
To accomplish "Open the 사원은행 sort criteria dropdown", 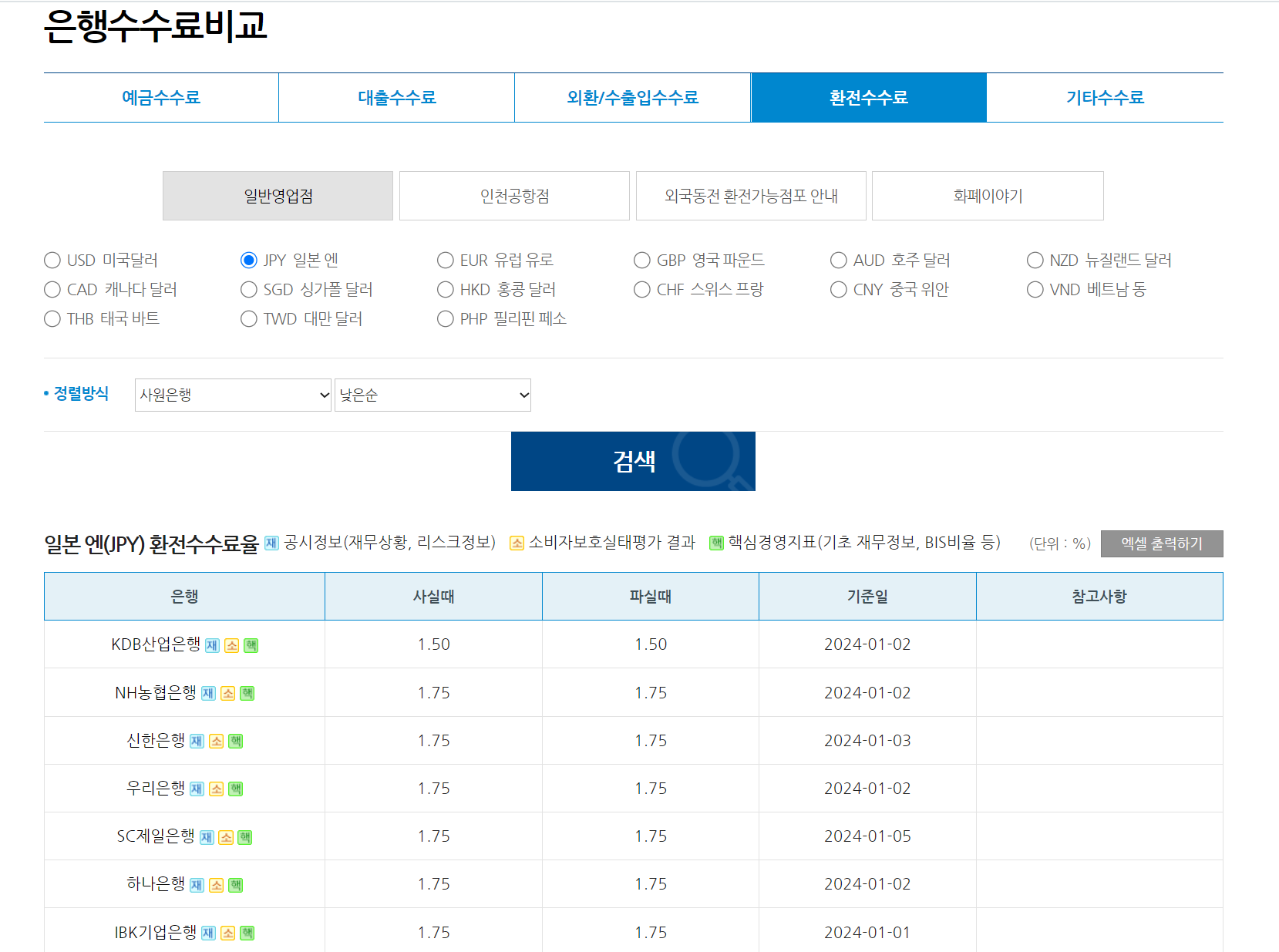I will 233,395.
